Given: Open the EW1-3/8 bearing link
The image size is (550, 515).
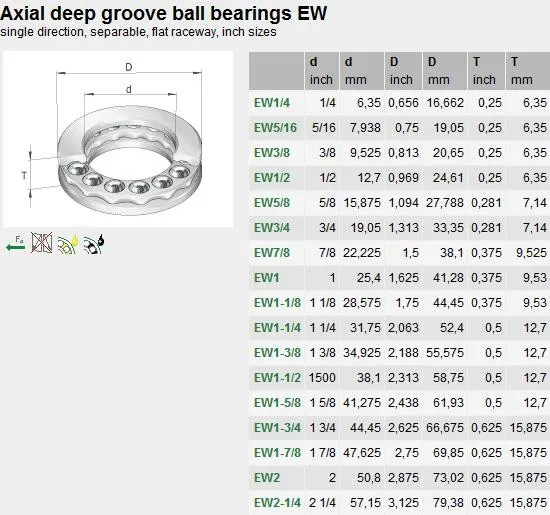Looking at the screenshot, I should pos(277,353).
